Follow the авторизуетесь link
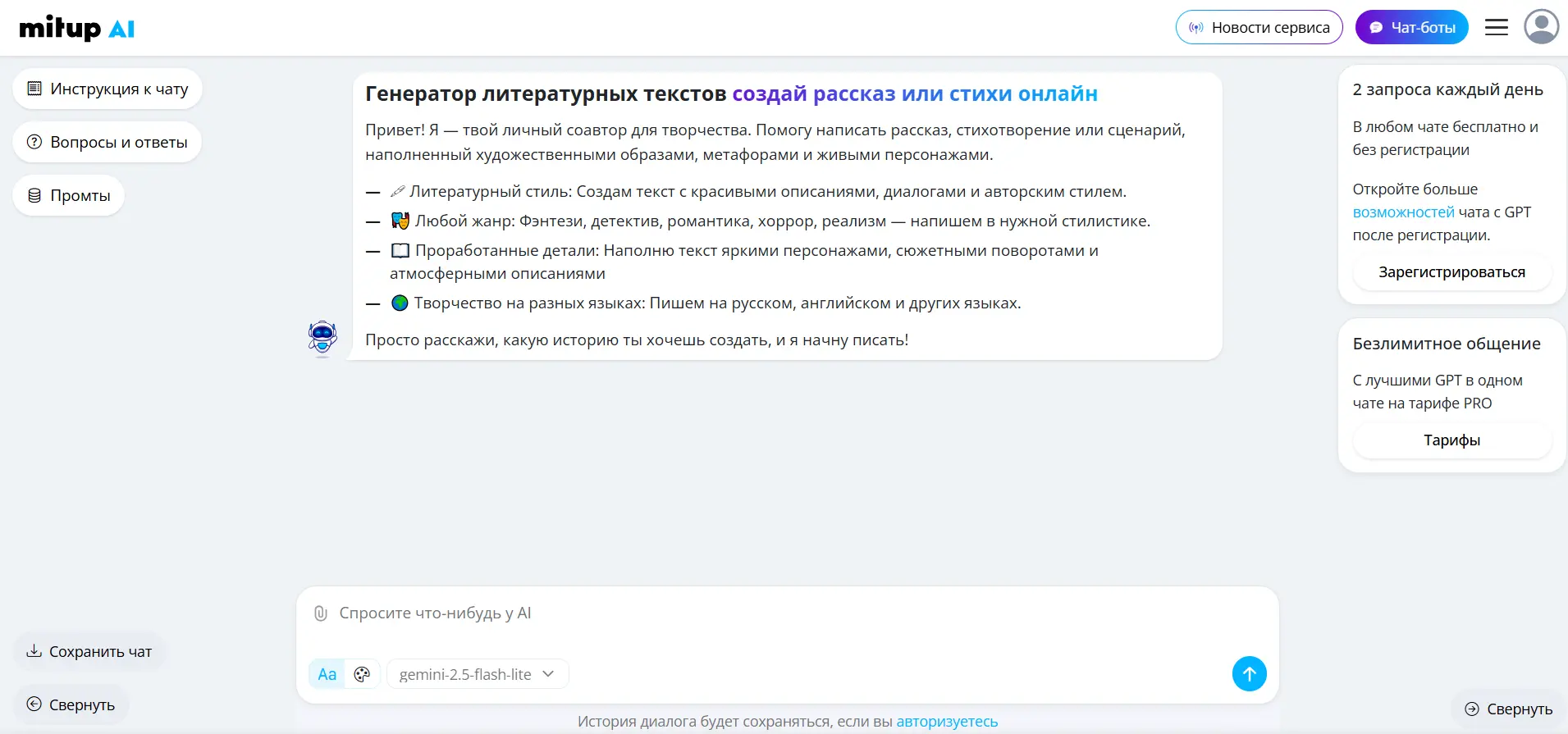 point(947,722)
